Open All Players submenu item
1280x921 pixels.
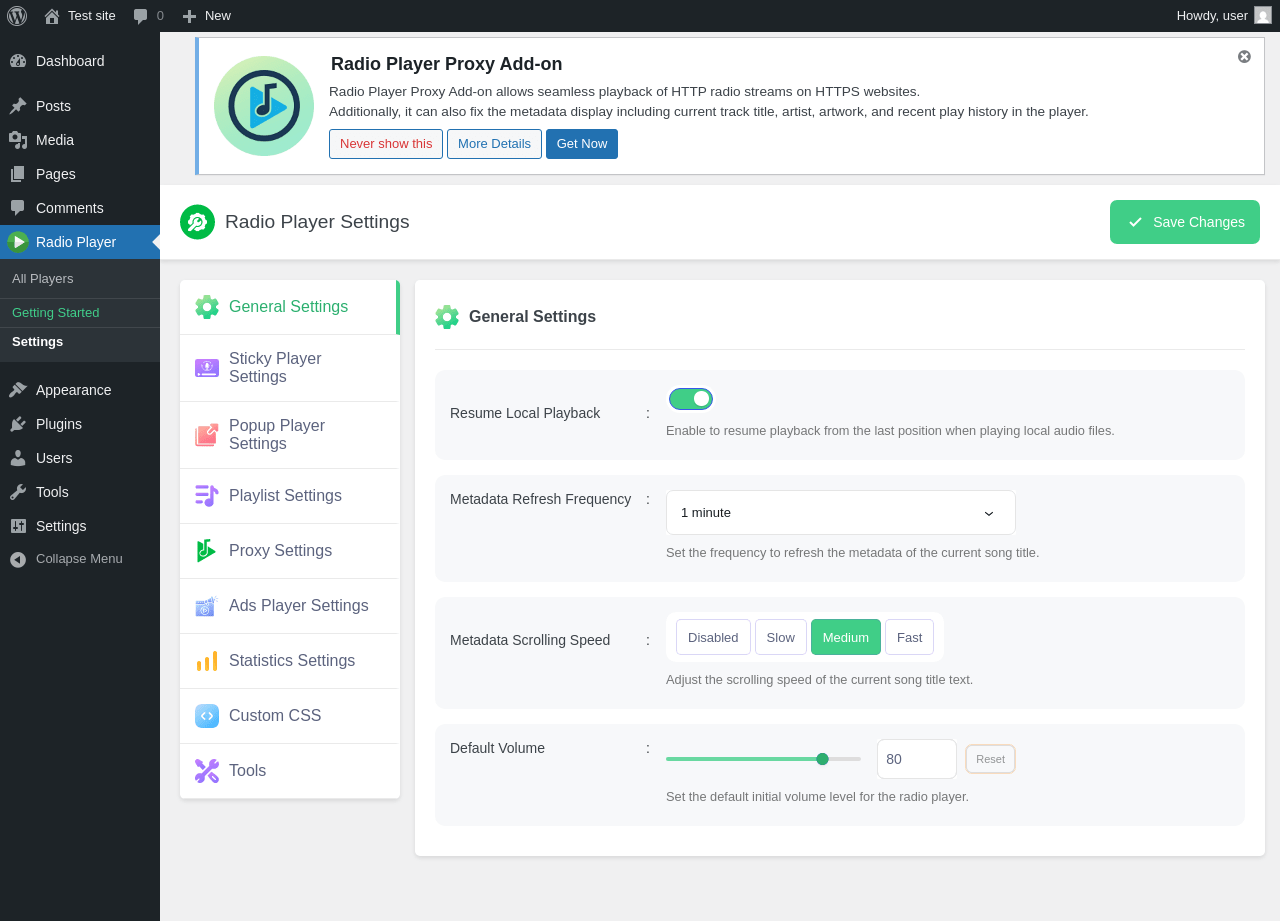click(43, 279)
